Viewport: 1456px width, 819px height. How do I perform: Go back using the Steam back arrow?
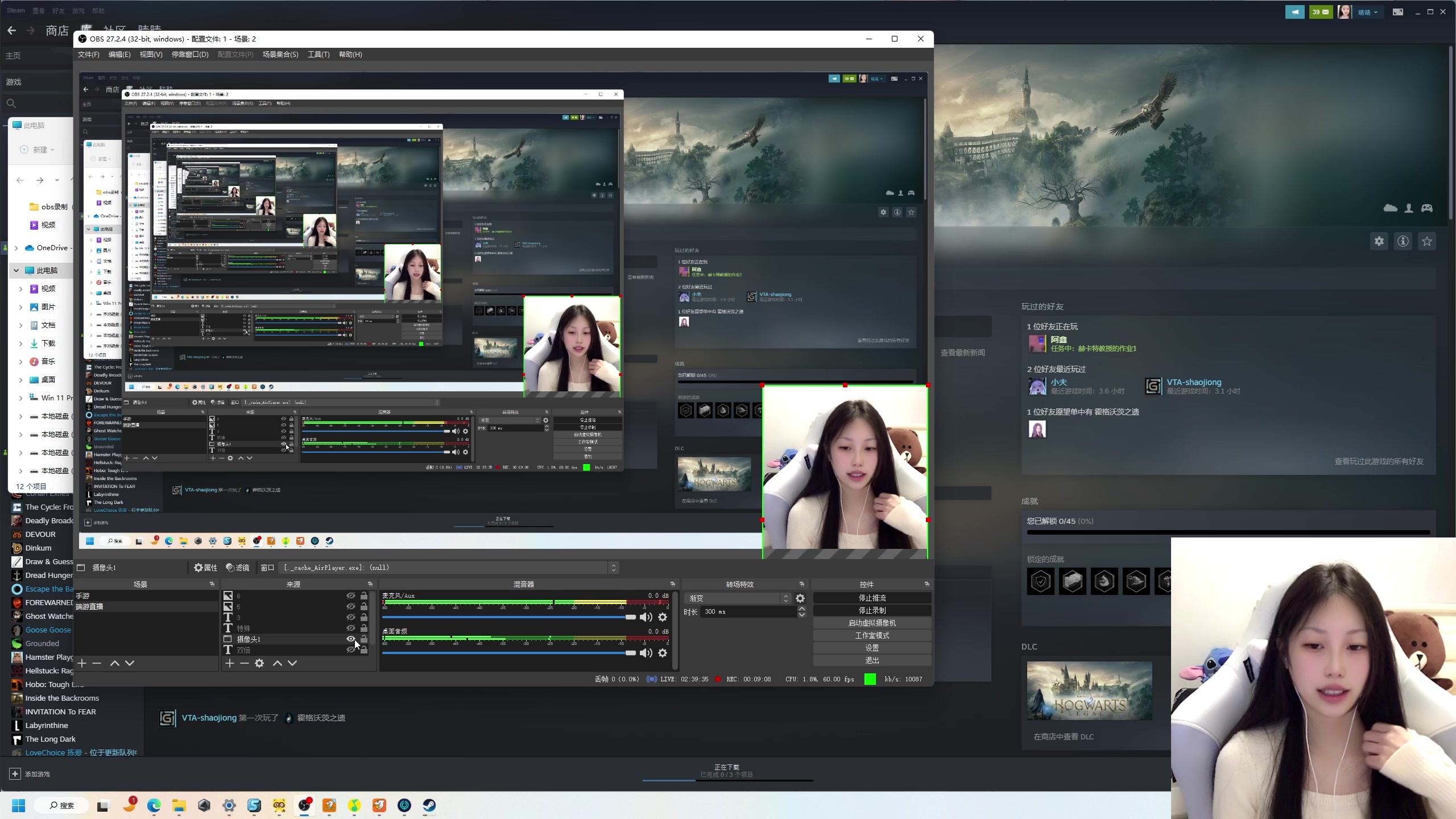(x=12, y=31)
